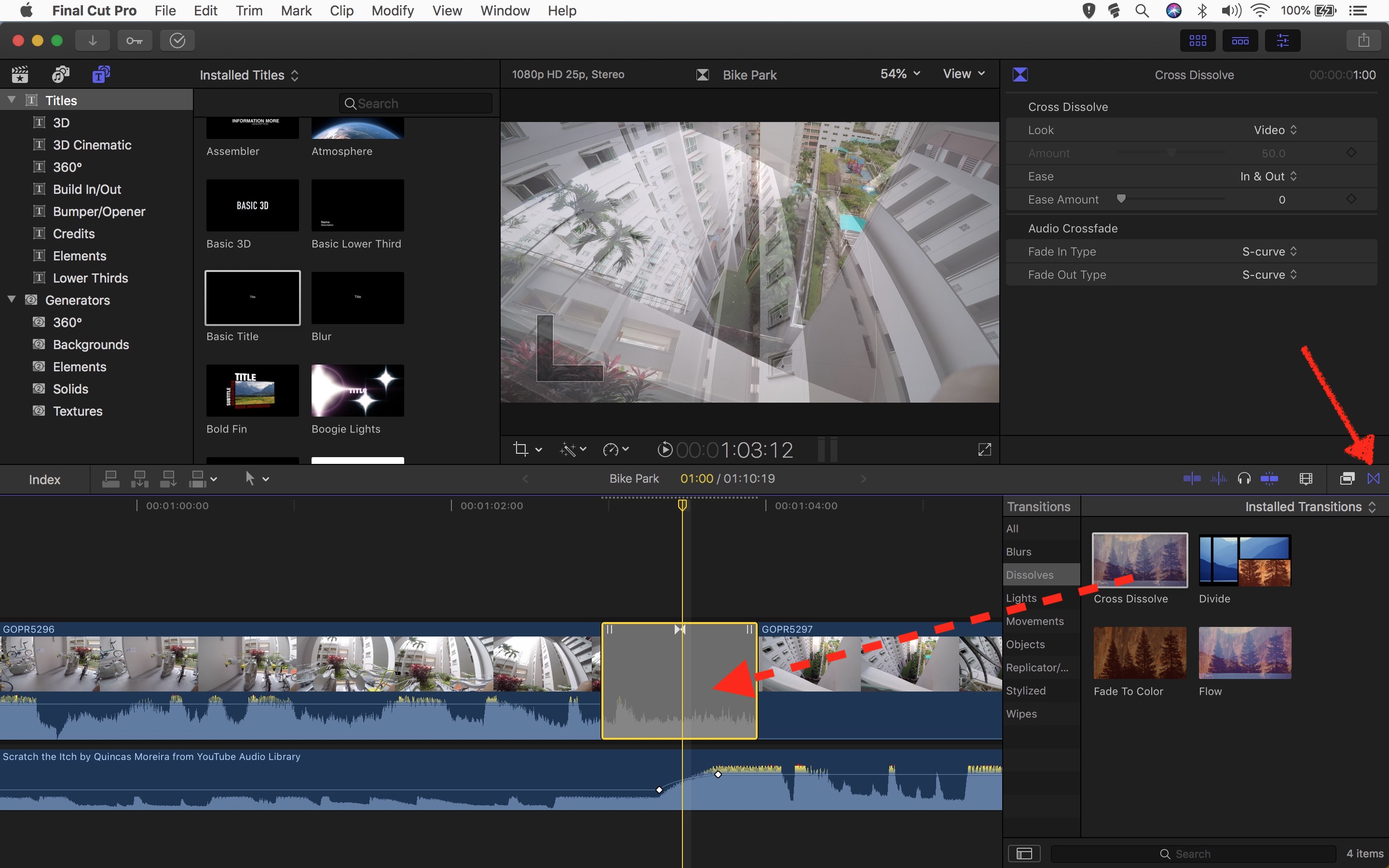This screenshot has width=1389, height=868.
Task: Collapse the Generators tree section
Action: [x=12, y=299]
